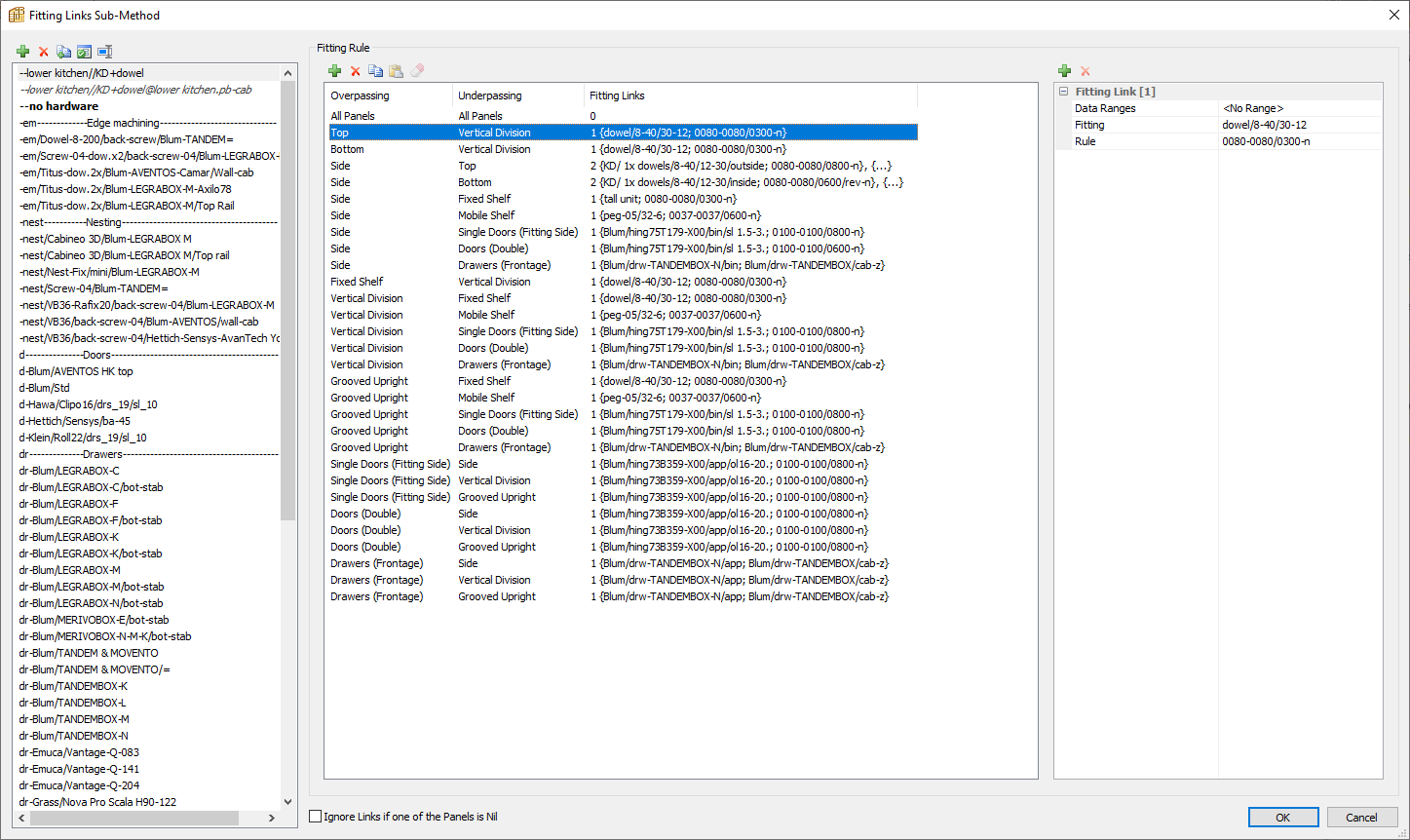
Task: Select 'dr-Emuca/Vantage-Q-141' entry
Action: 148,769
